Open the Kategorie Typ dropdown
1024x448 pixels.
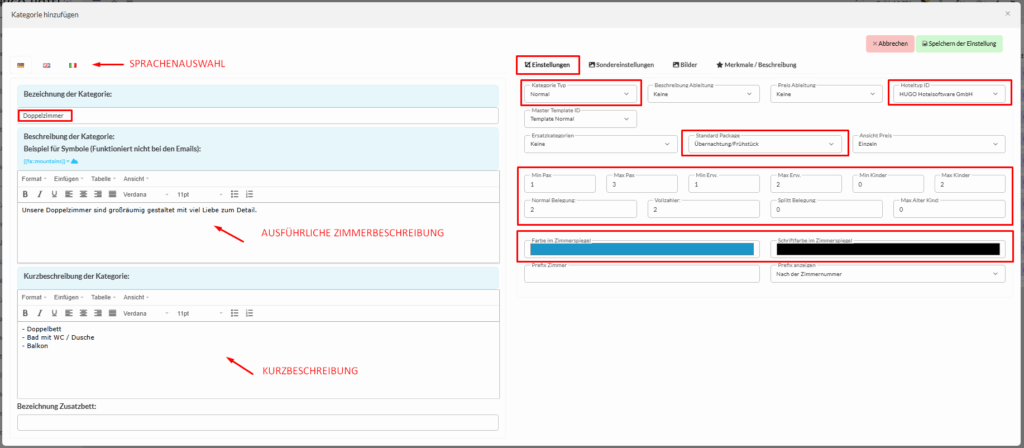[580, 94]
